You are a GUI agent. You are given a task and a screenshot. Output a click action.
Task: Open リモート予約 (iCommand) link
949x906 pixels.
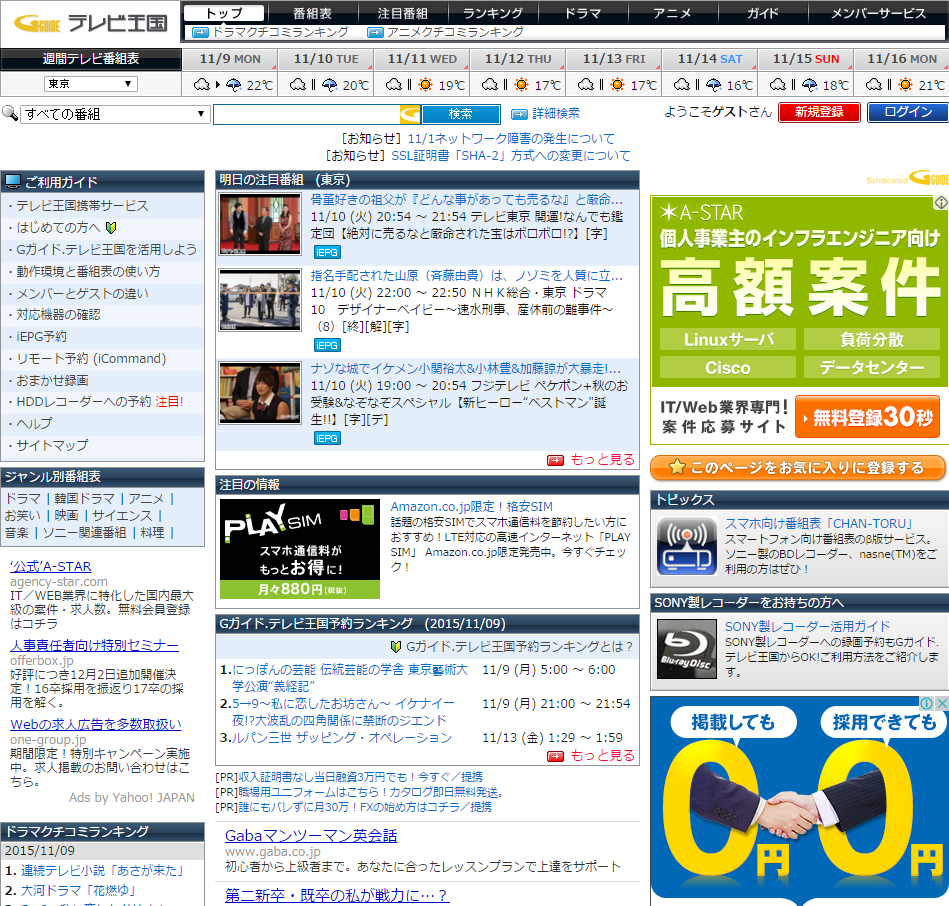91,358
